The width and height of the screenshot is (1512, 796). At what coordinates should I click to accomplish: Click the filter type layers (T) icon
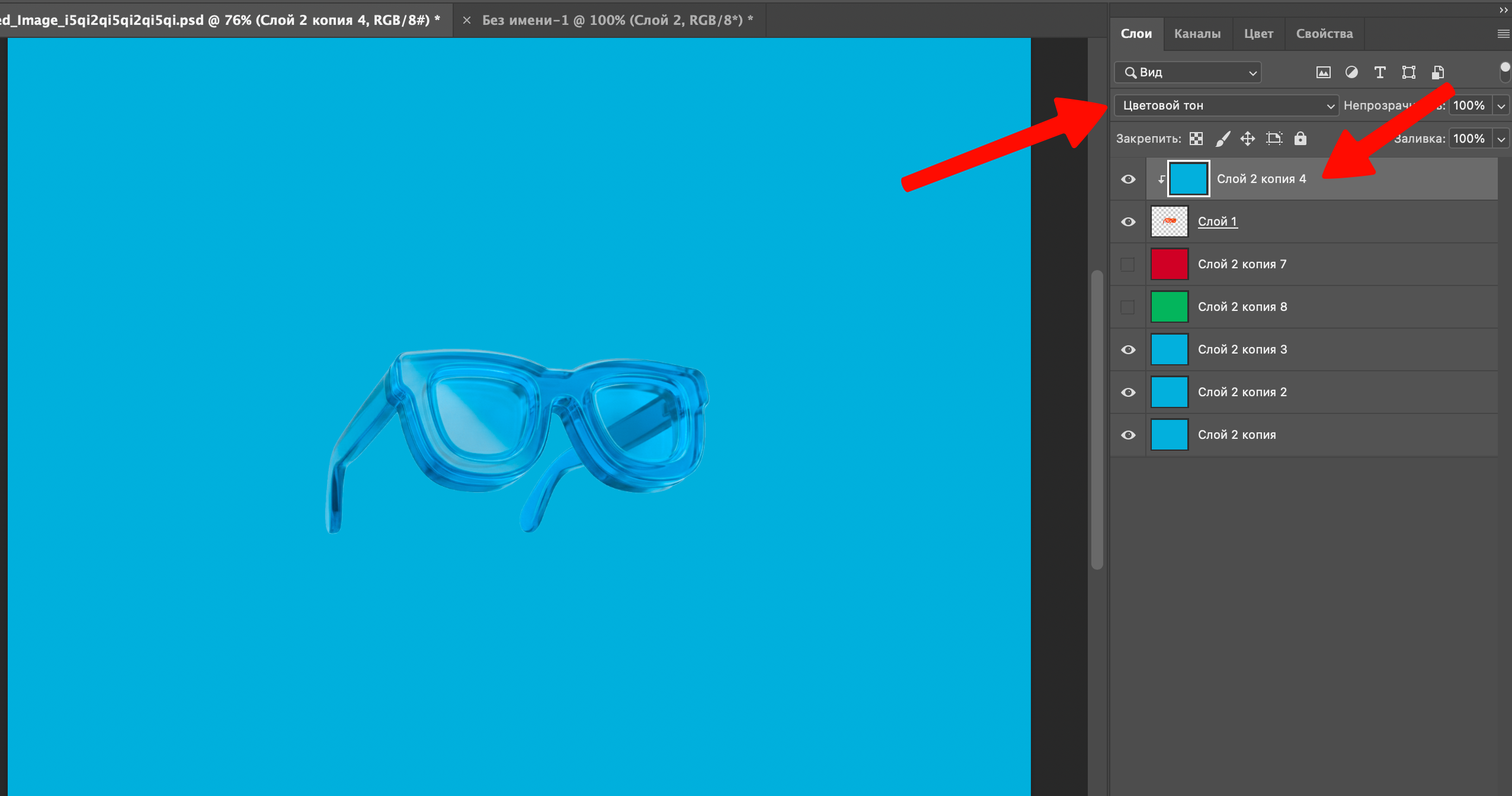(1380, 72)
